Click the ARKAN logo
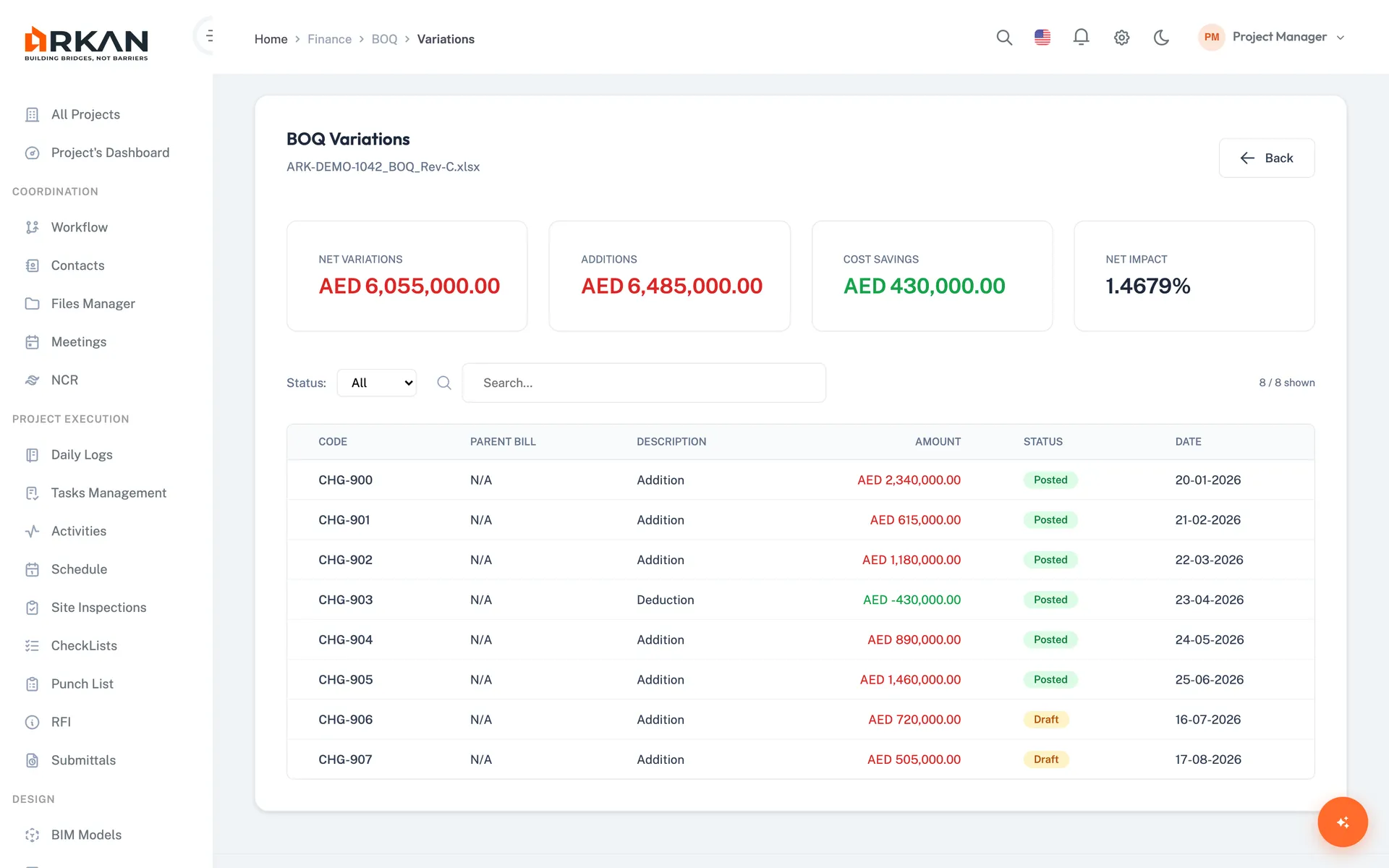This screenshot has width=1389, height=868. (x=86, y=43)
